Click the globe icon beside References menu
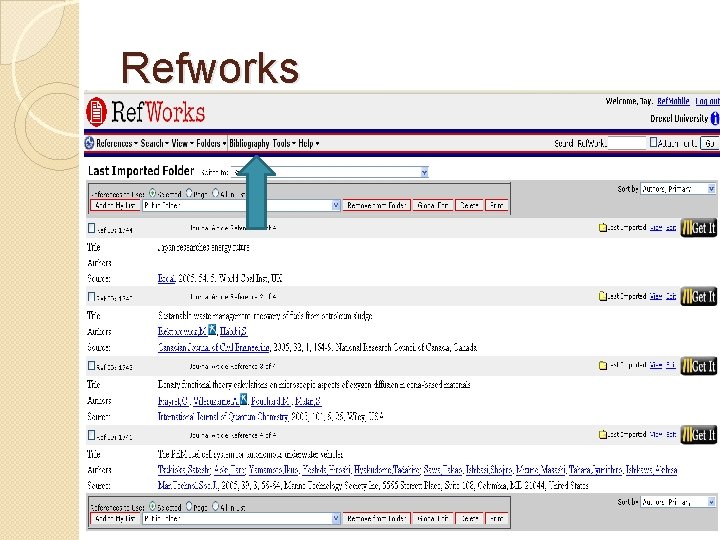Viewport: 720px width, 540px height. click(x=90, y=143)
